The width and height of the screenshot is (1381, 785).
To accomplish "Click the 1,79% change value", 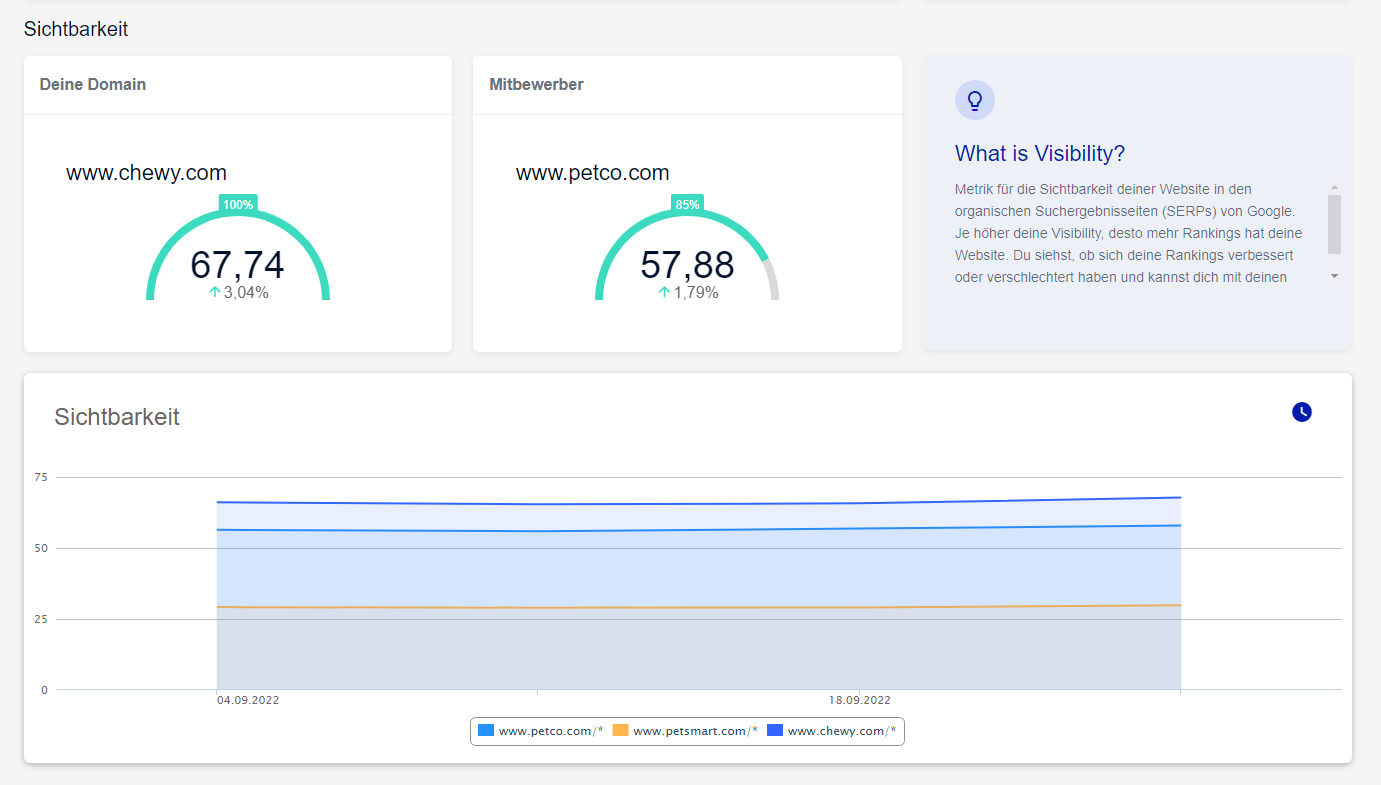I will [696, 293].
